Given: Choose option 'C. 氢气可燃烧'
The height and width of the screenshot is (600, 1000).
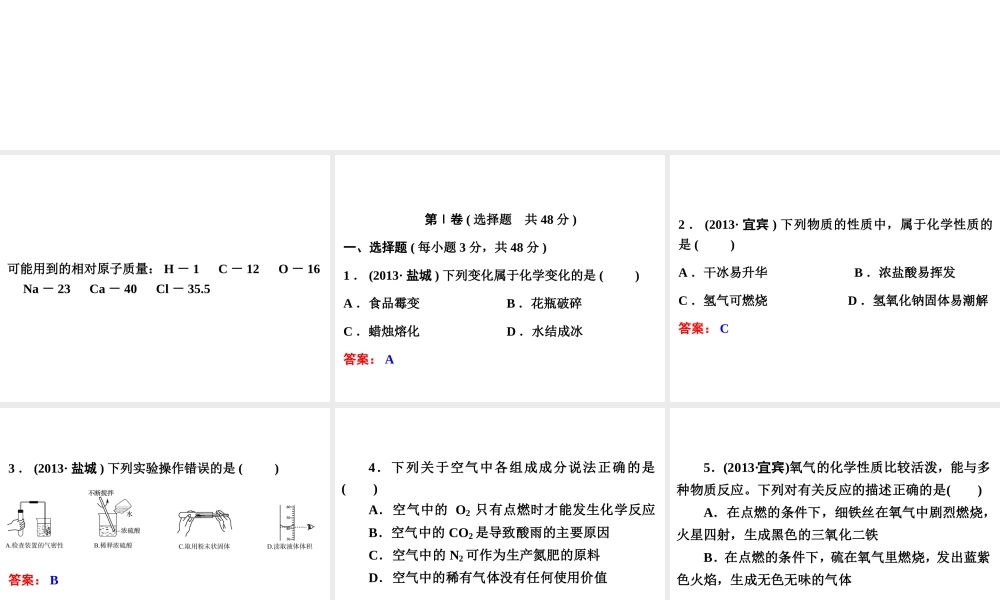Looking at the screenshot, I should coord(723,301).
